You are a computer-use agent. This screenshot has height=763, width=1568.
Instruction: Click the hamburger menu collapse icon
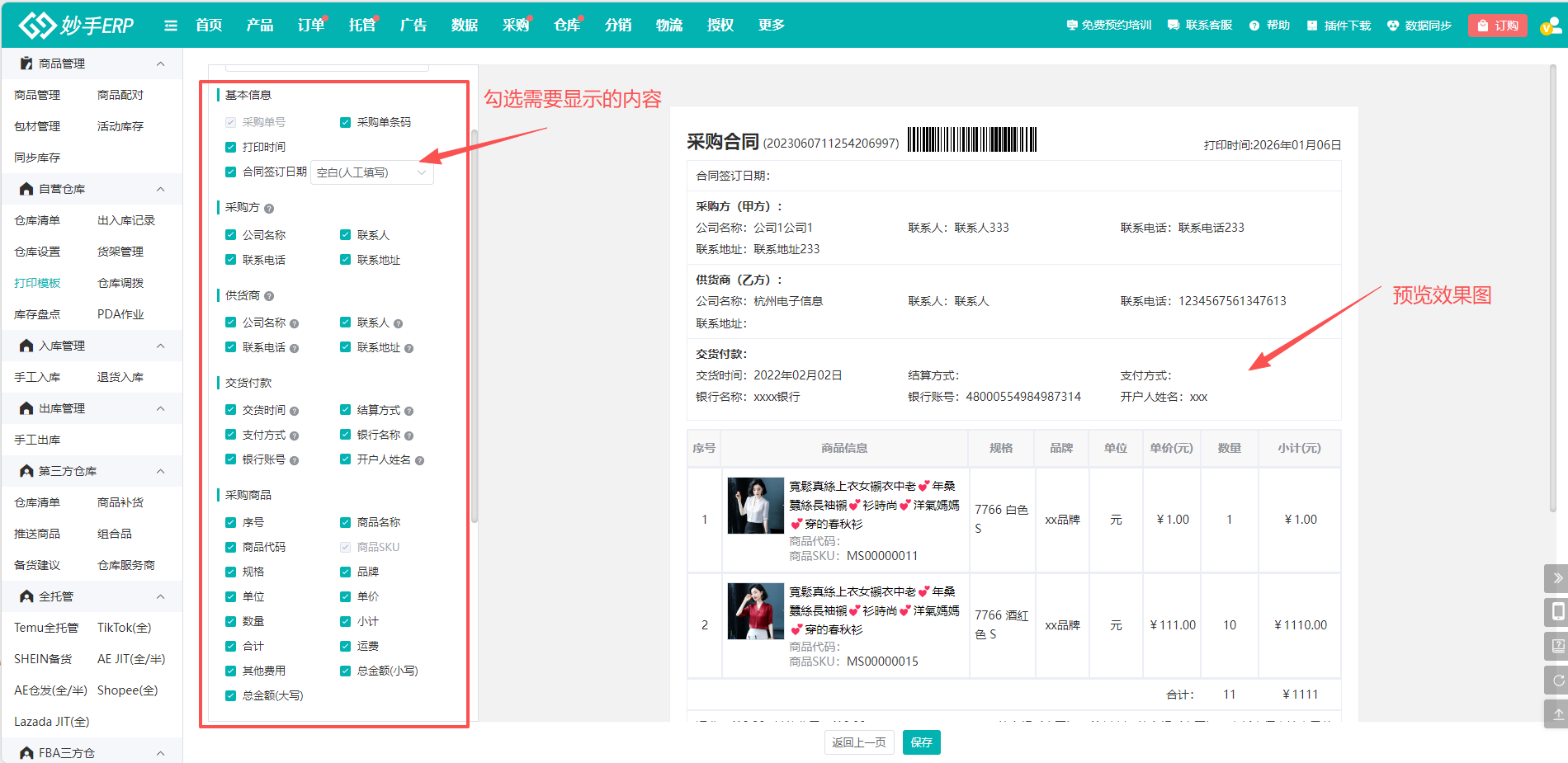(171, 26)
